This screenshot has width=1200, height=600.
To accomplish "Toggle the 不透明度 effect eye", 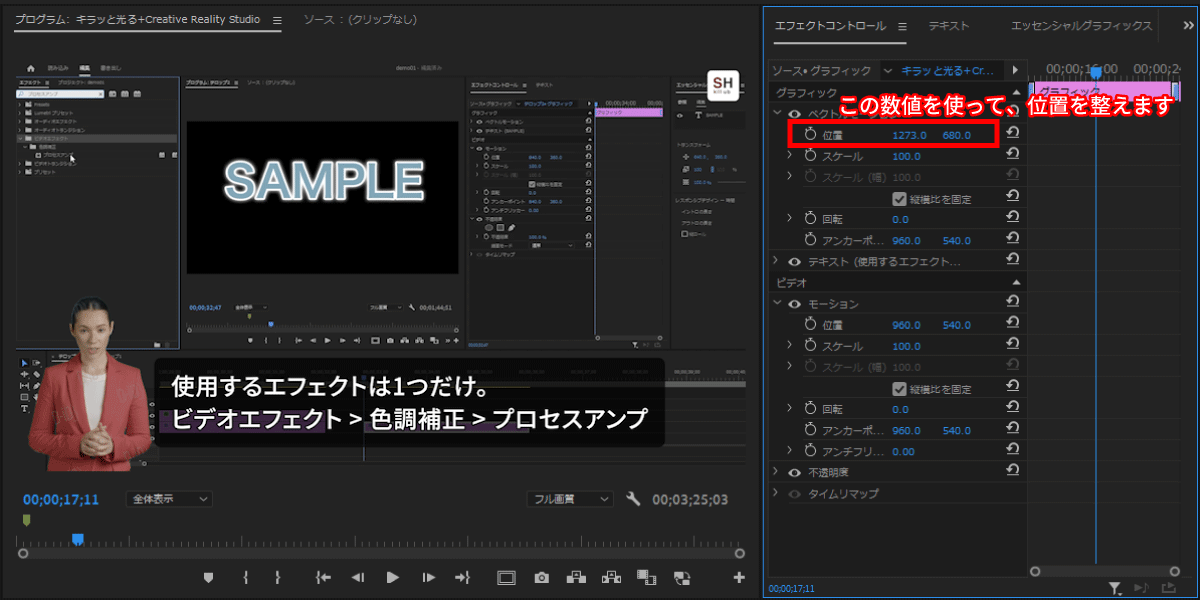I will pos(795,472).
